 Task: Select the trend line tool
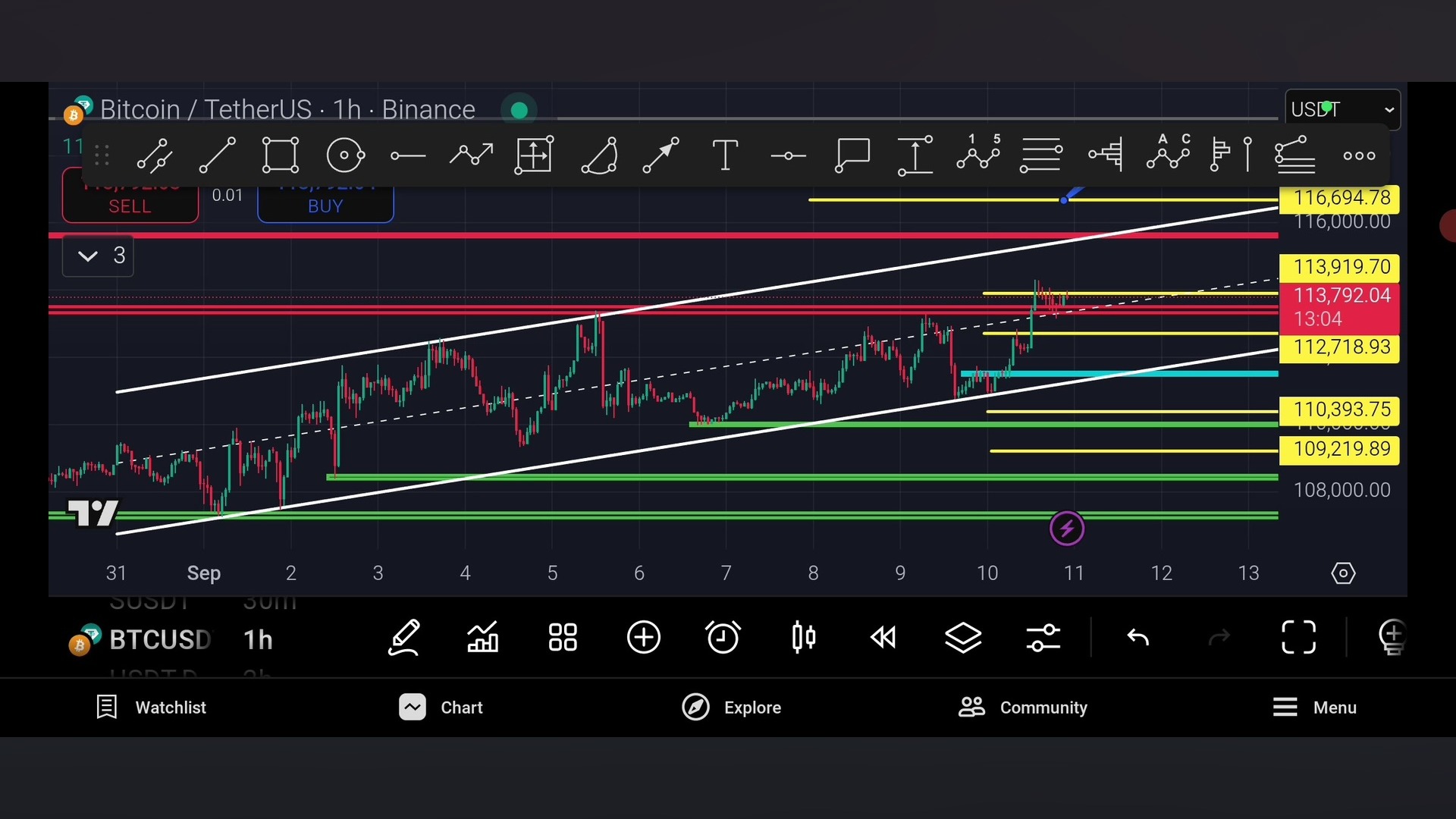pos(217,155)
